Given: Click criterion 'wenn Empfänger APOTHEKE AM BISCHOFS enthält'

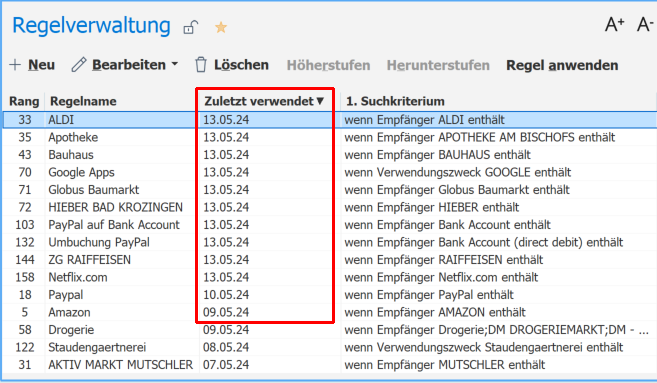Looking at the screenshot, I should pyautogui.click(x=479, y=137).
